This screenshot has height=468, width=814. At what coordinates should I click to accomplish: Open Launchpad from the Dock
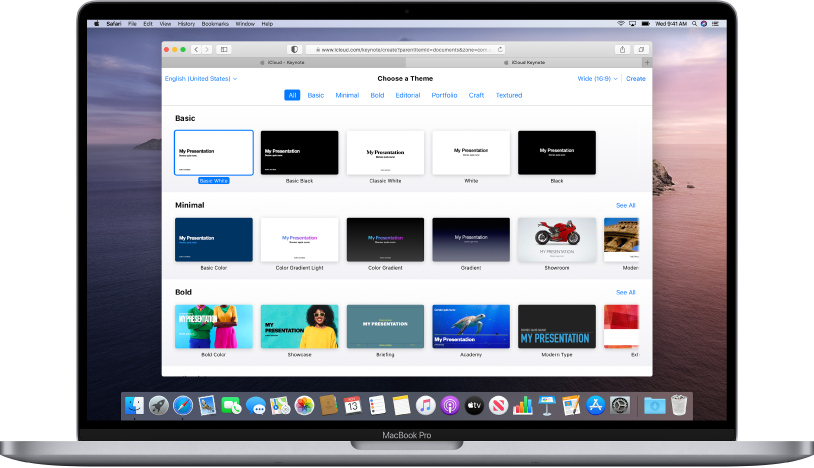coord(159,405)
